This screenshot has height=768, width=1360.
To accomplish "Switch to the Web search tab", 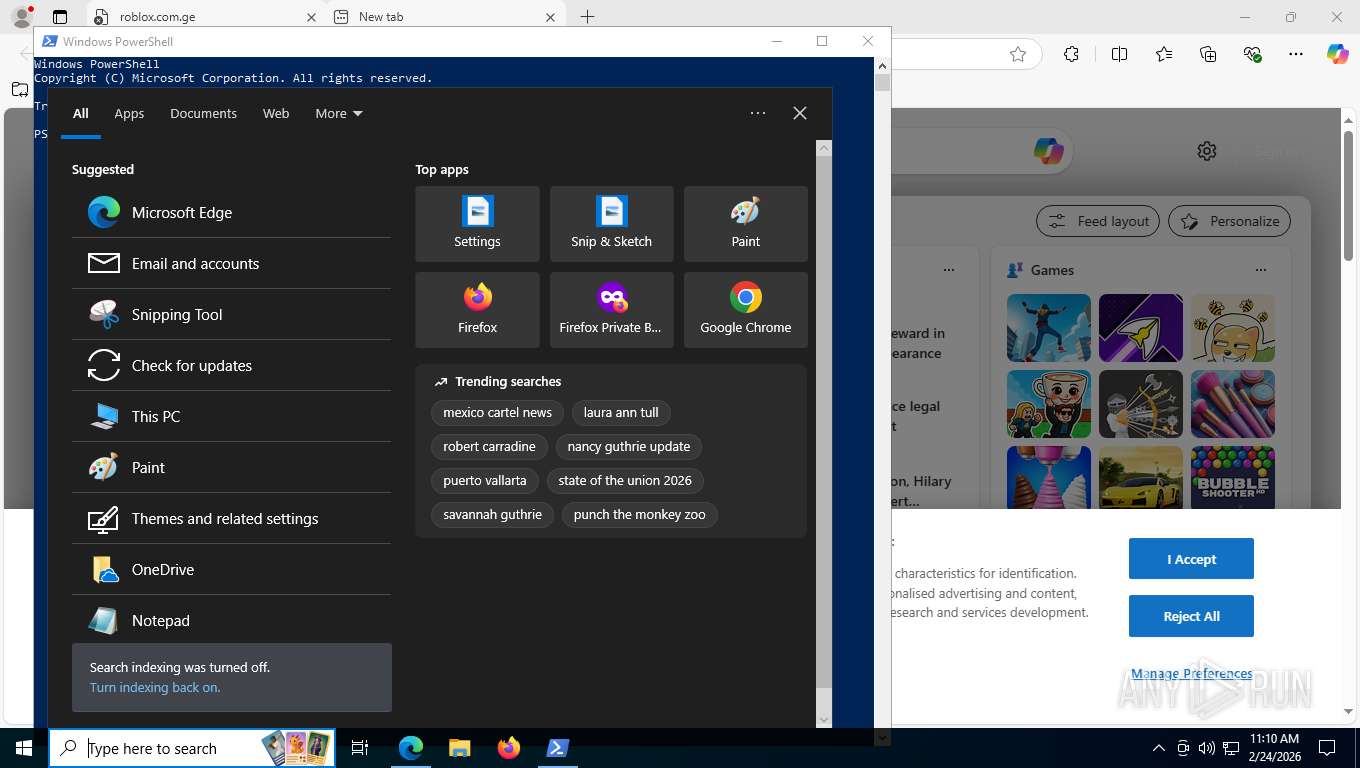I will pyautogui.click(x=276, y=113).
